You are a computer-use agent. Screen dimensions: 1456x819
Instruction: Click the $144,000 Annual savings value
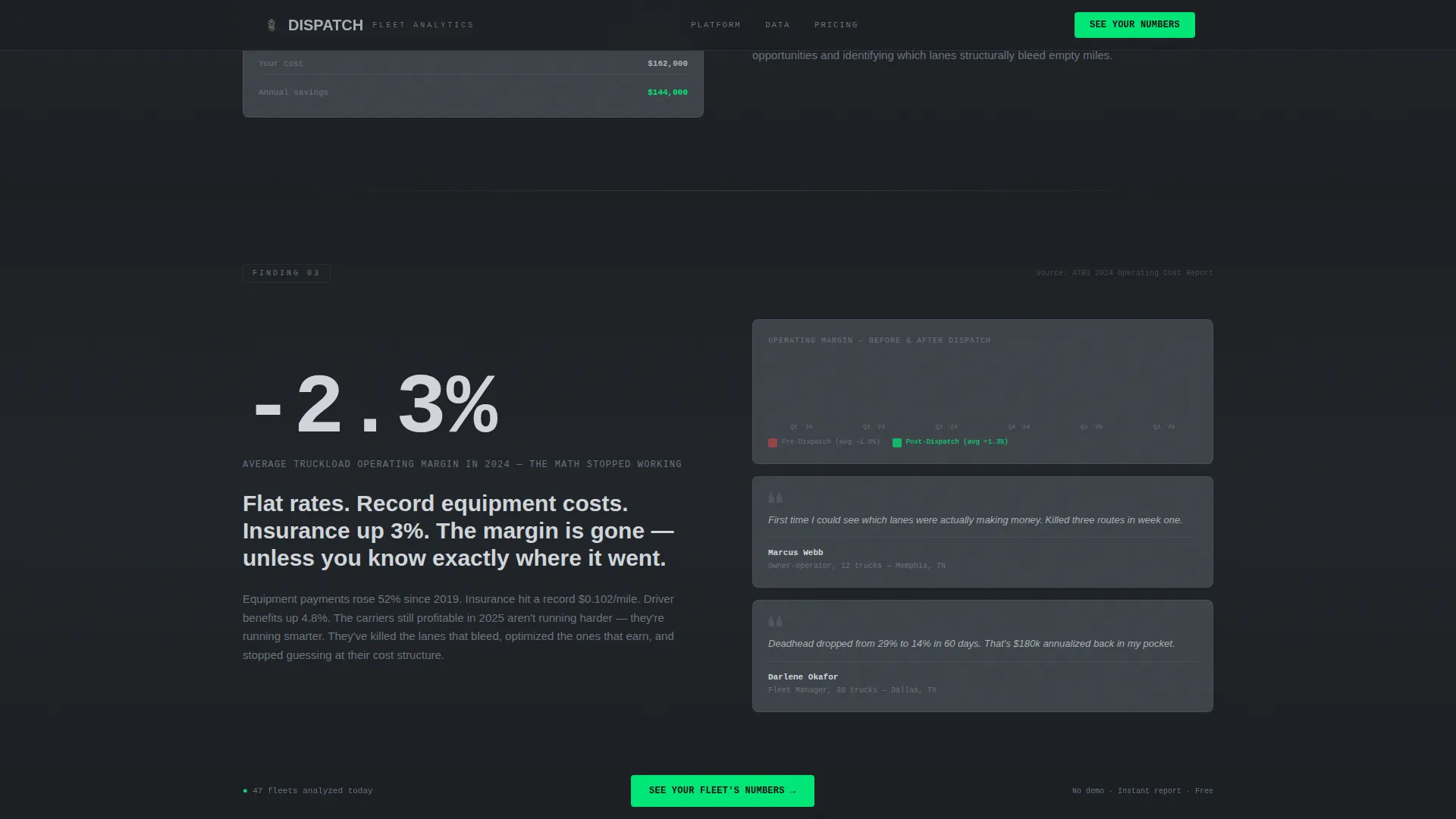point(667,93)
